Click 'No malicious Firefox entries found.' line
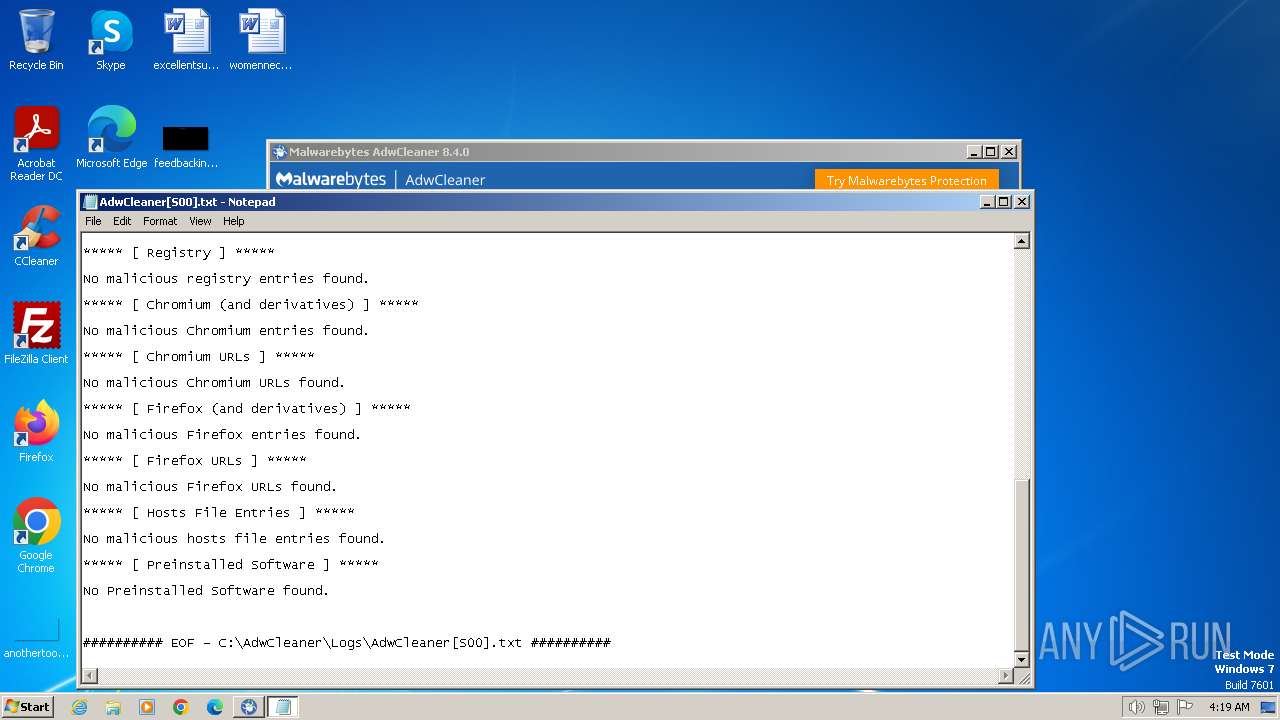 pos(222,435)
